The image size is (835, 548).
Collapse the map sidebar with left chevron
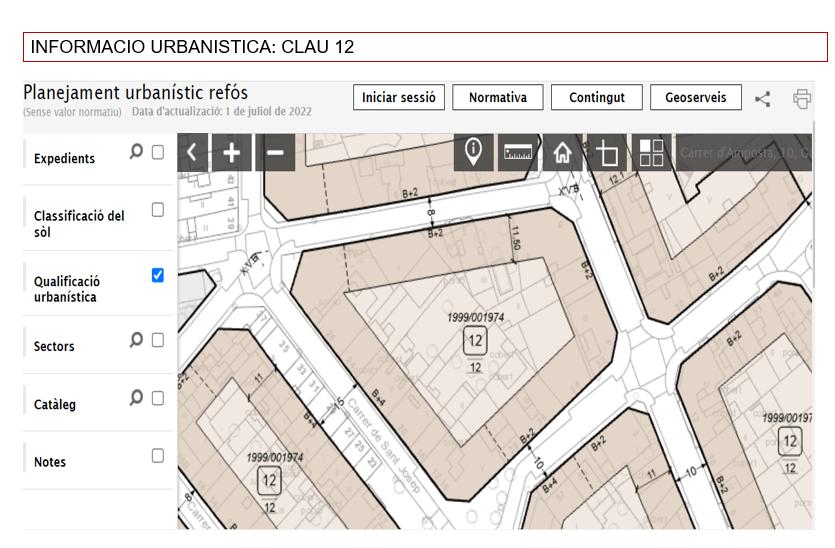[x=191, y=153]
